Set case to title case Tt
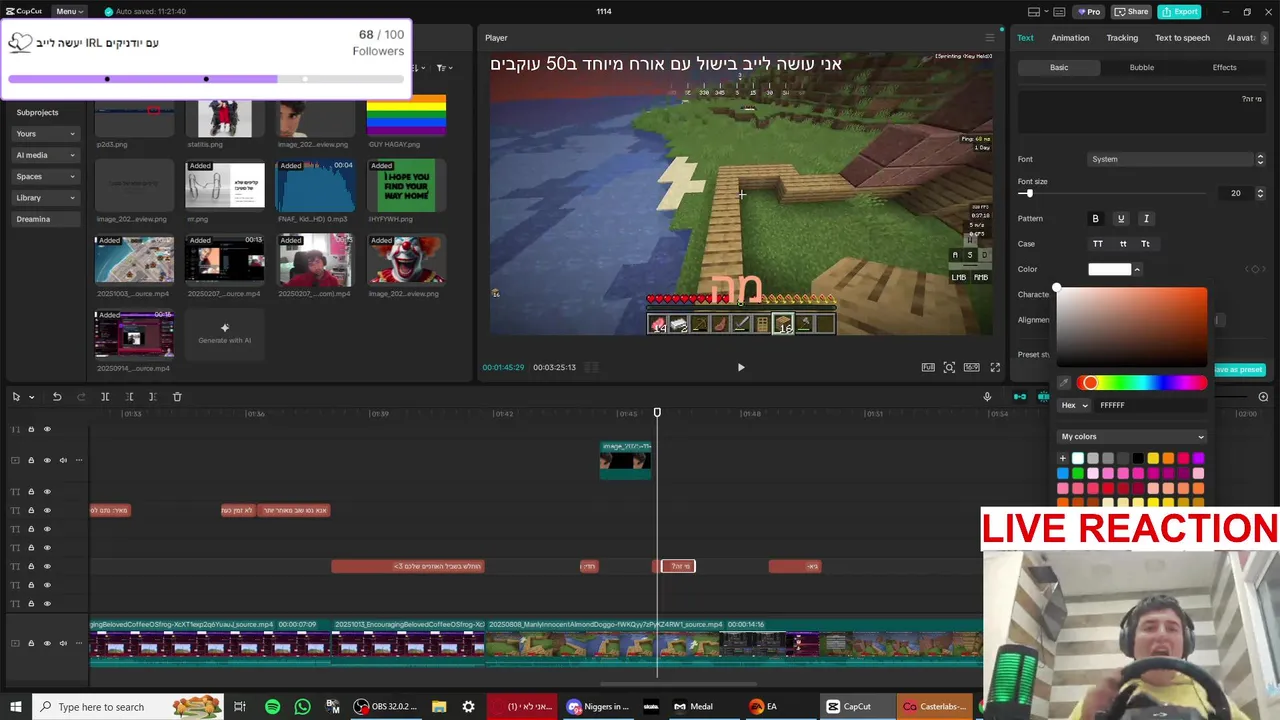This screenshot has width=1280, height=720. pos(1146,244)
